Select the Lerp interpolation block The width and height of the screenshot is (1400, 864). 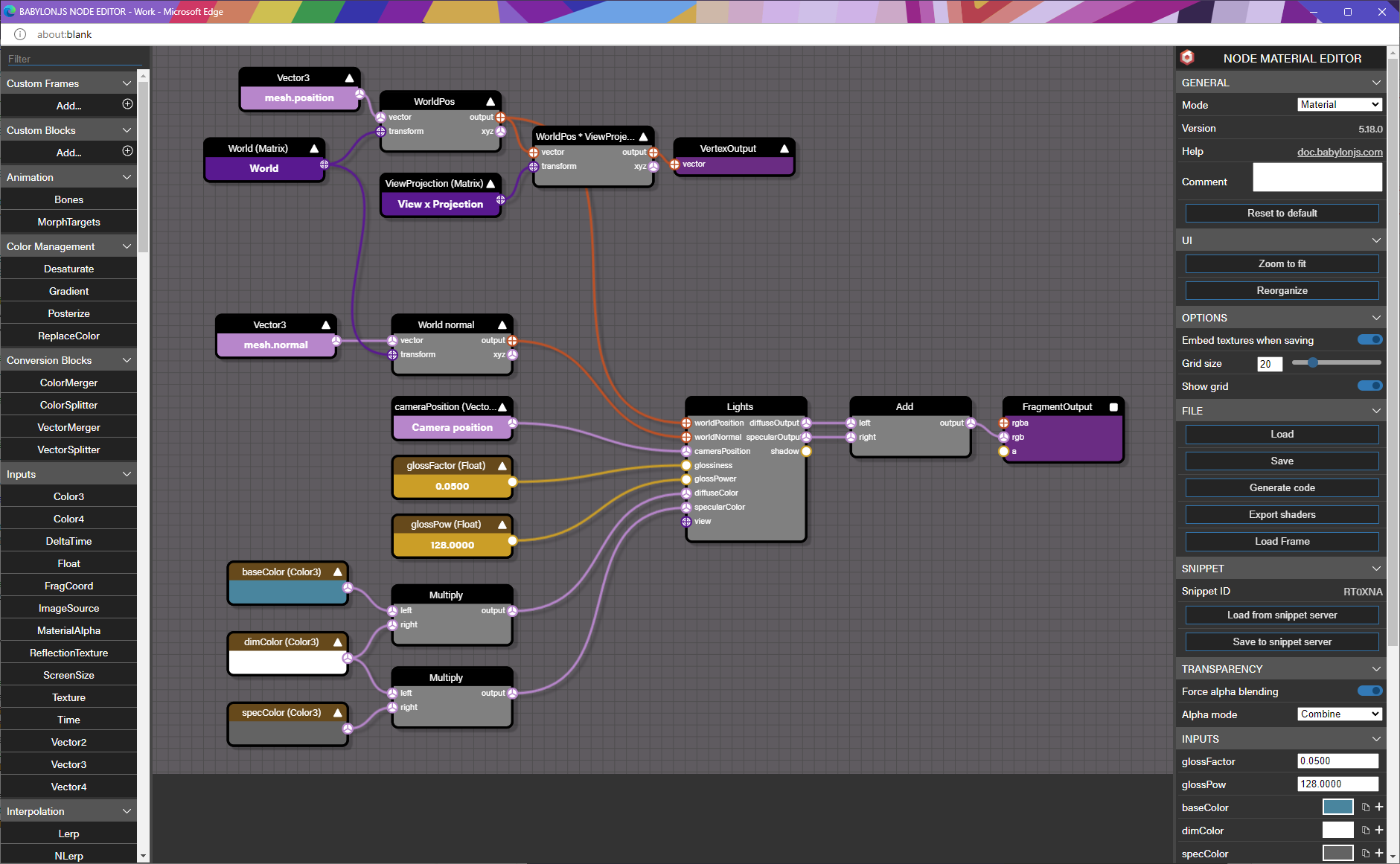(68, 833)
